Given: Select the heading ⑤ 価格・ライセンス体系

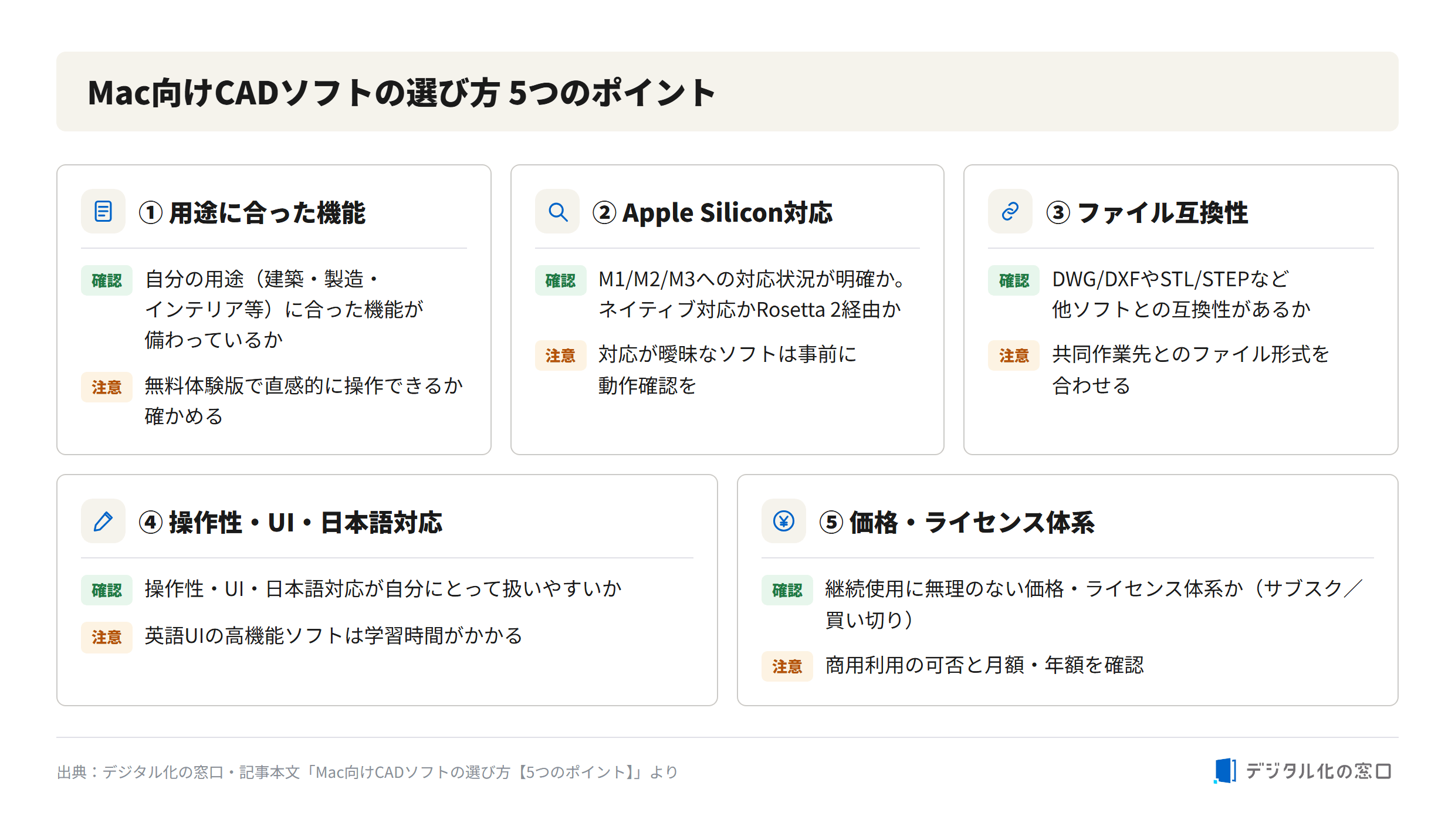Looking at the screenshot, I should click(957, 522).
